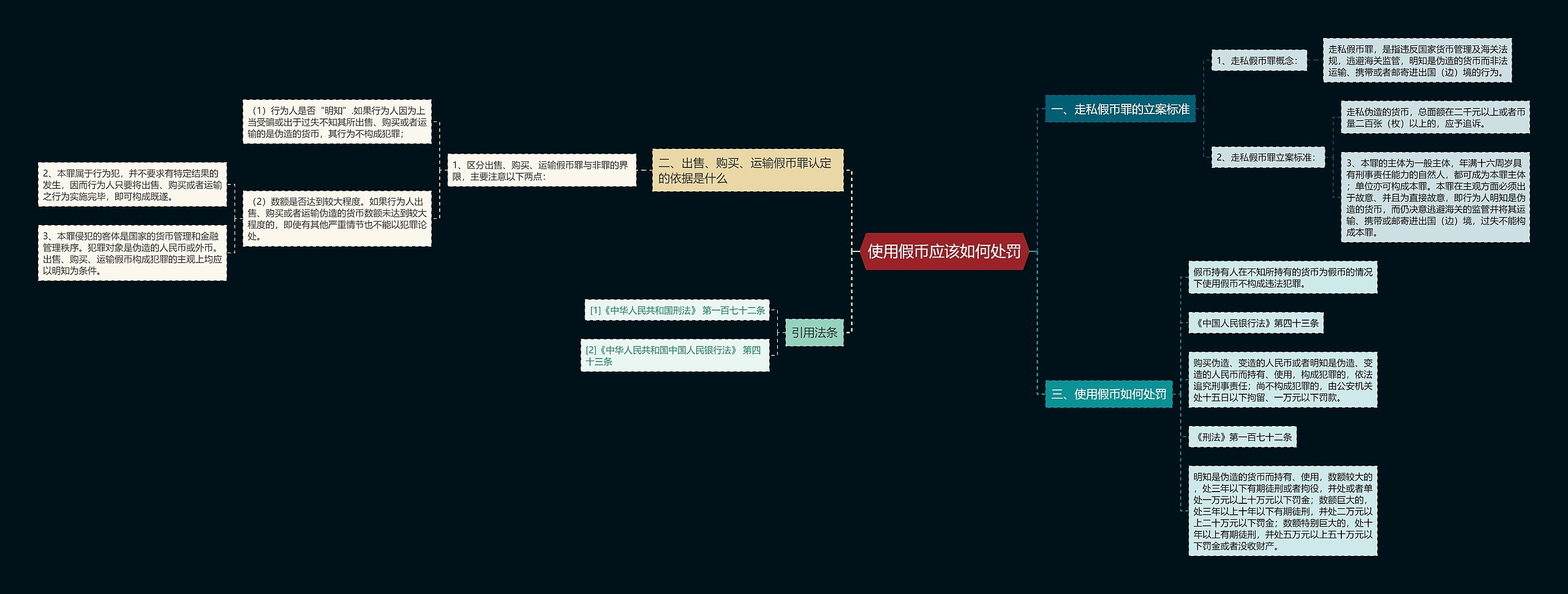
Task: Select central node 使用假币应该如何处罚
Action: tap(944, 251)
